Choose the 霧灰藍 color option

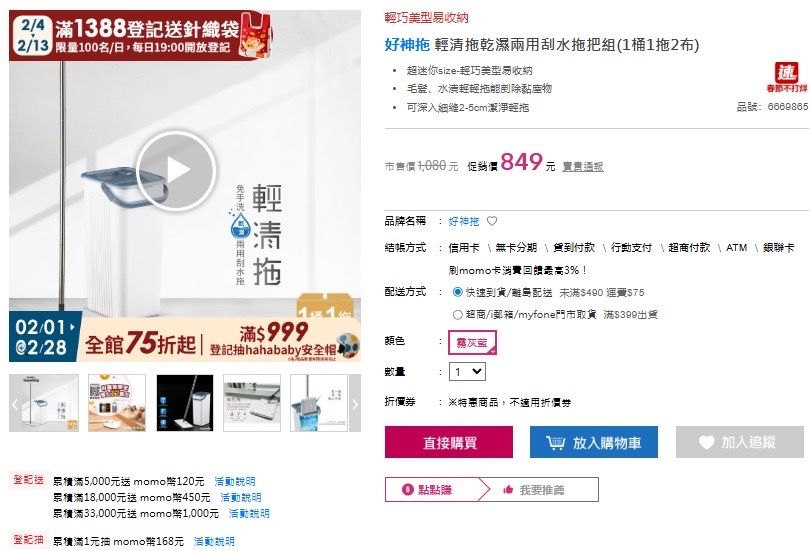(472, 342)
